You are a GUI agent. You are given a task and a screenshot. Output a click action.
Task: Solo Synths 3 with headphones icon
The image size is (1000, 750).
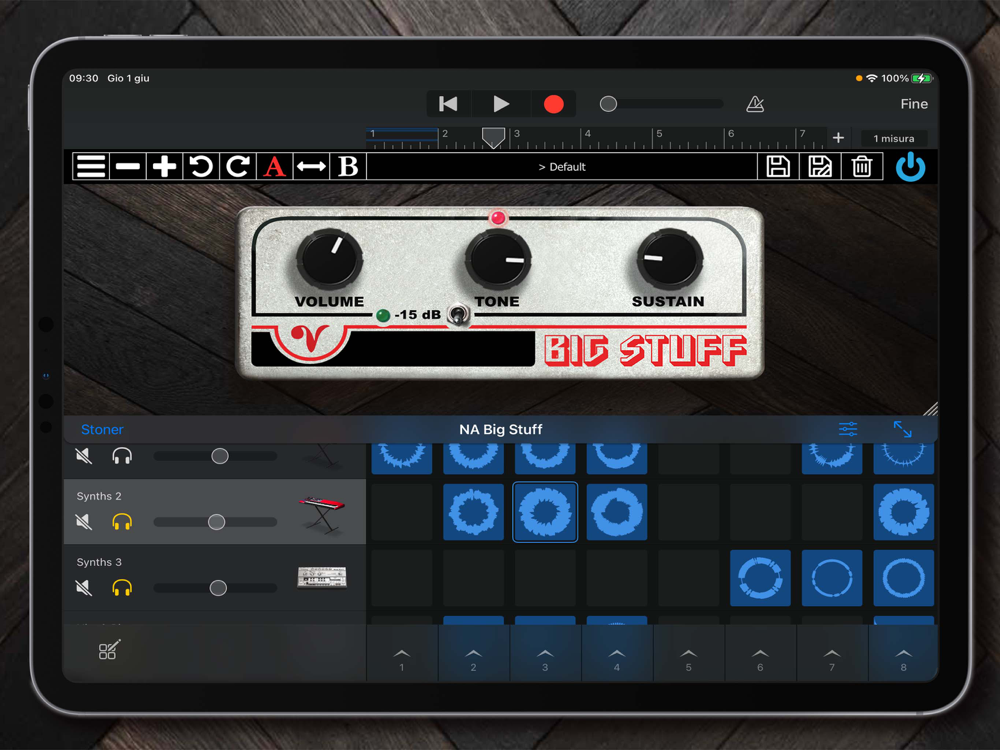(122, 587)
